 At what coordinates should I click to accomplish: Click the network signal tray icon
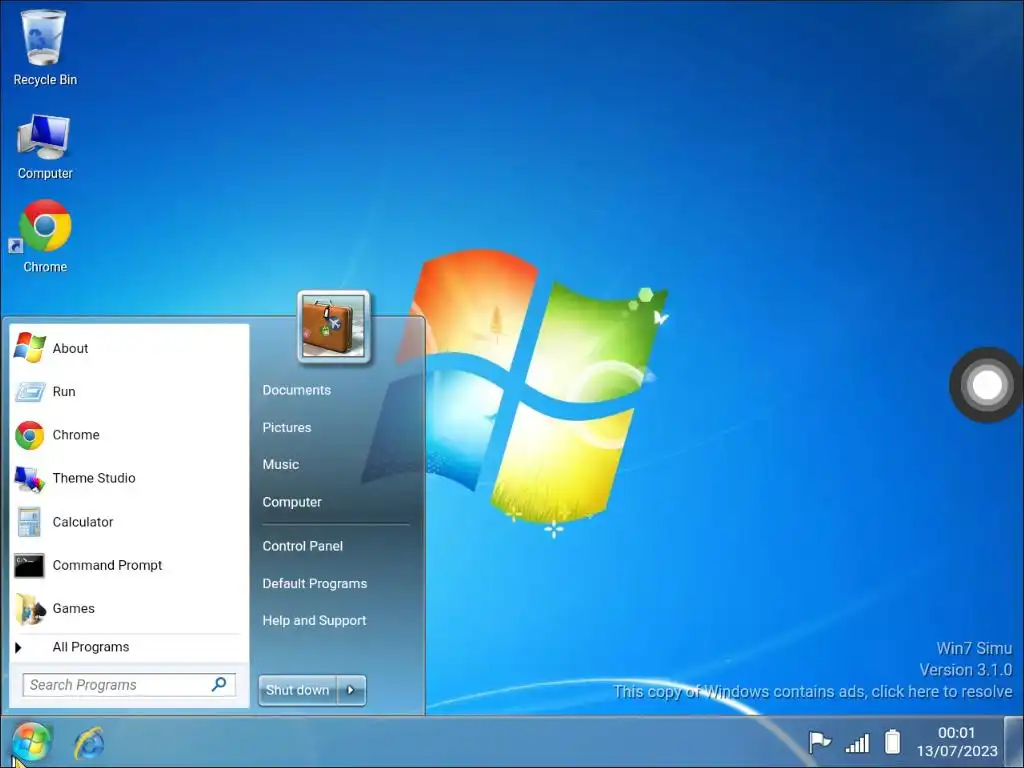pyautogui.click(x=857, y=743)
